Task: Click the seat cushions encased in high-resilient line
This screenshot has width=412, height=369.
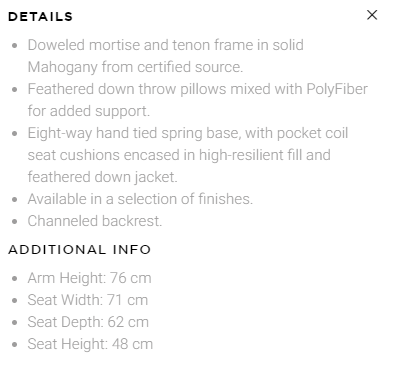Action: 179,155
